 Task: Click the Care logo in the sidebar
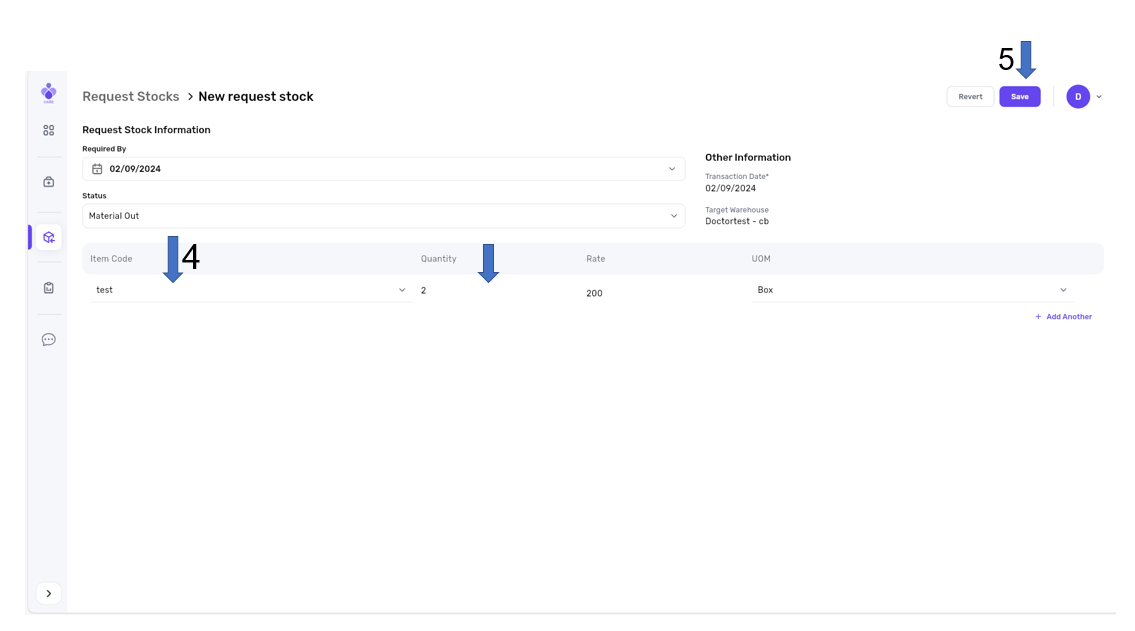[x=48, y=92]
